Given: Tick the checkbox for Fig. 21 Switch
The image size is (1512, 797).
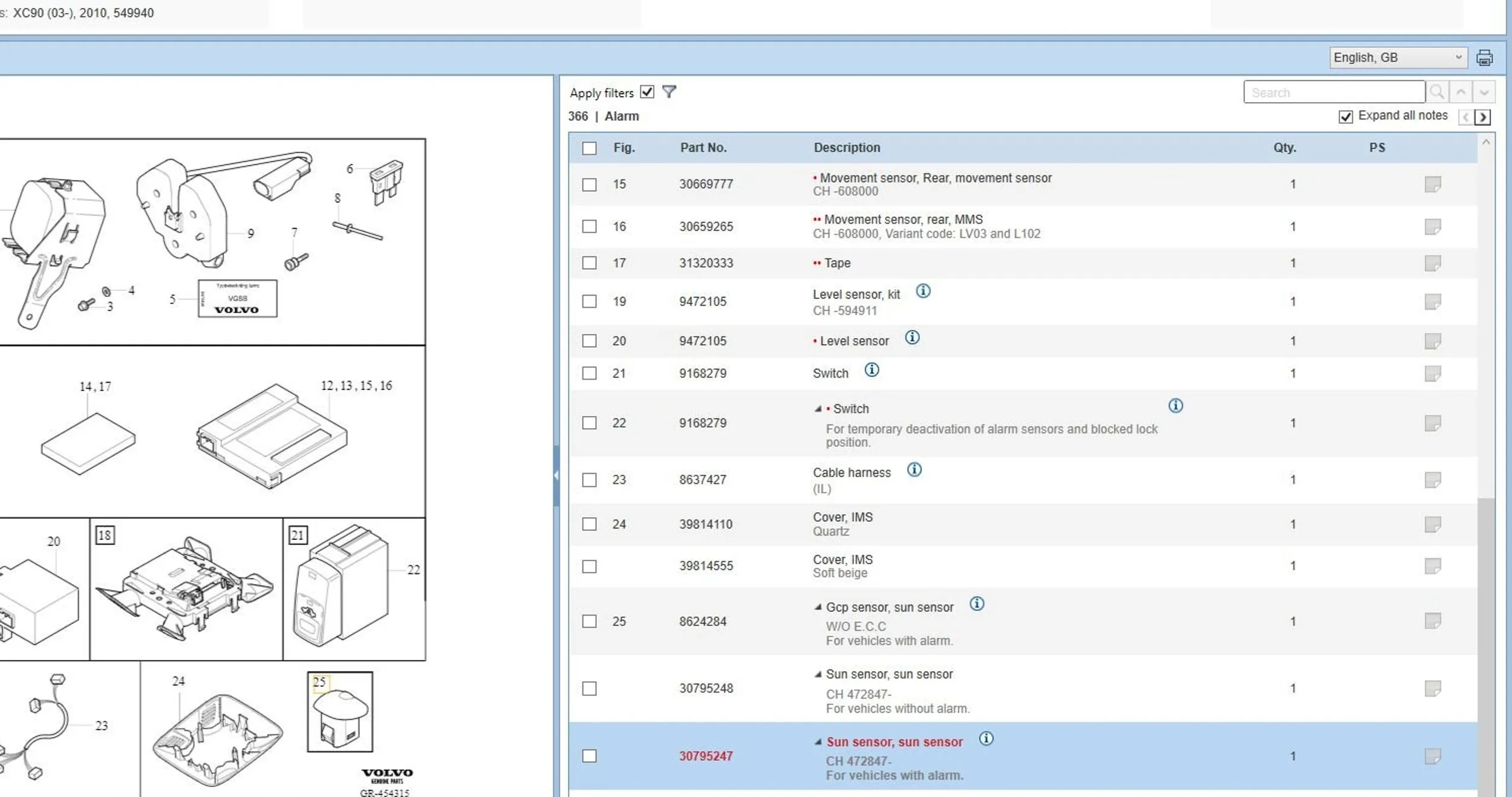Looking at the screenshot, I should point(589,374).
